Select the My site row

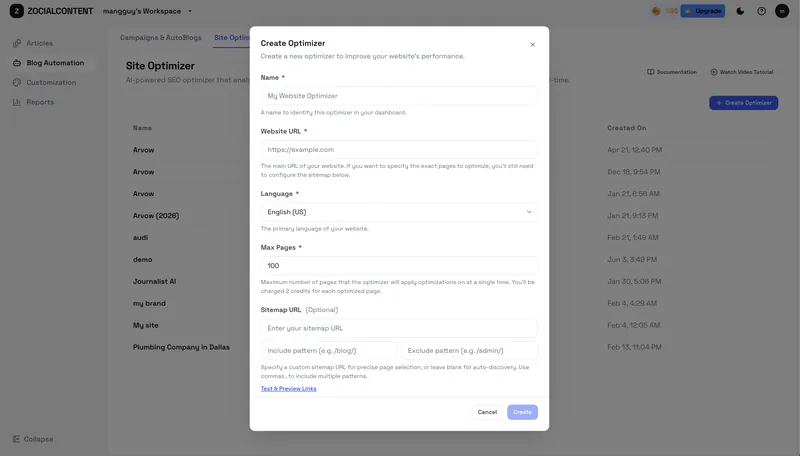(x=145, y=325)
